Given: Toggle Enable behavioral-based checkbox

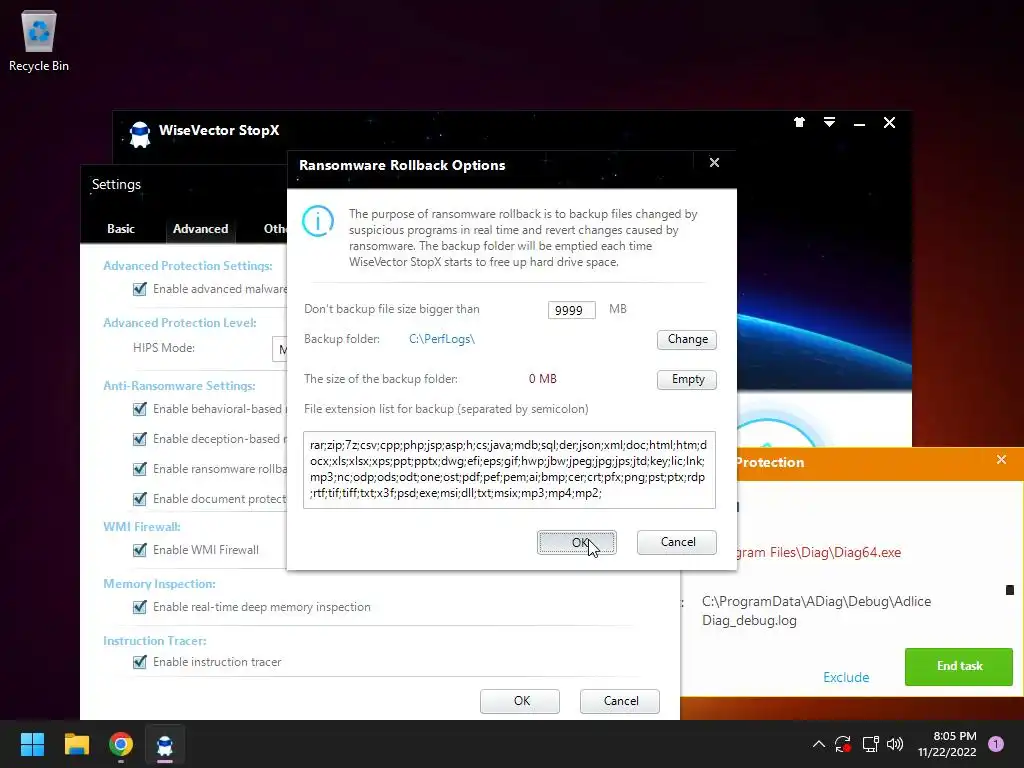Looking at the screenshot, I should (140, 409).
